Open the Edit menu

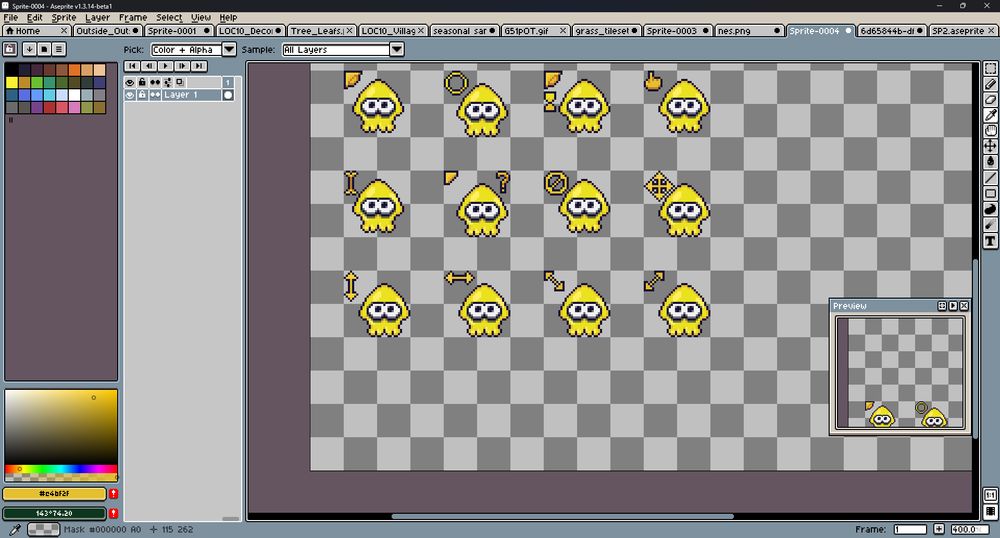[34, 17]
